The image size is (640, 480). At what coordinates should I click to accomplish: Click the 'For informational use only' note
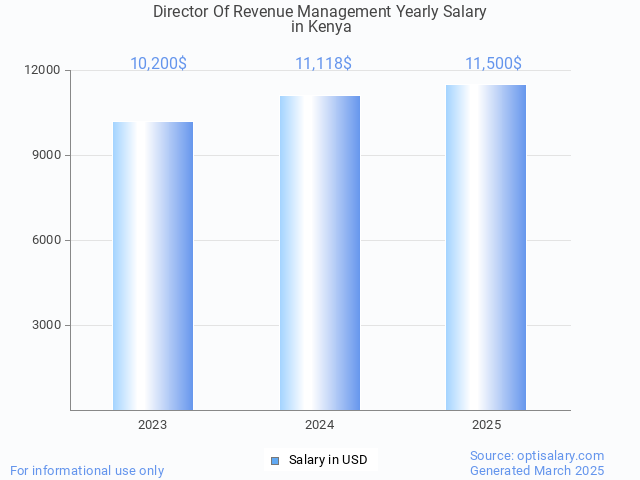click(87, 470)
